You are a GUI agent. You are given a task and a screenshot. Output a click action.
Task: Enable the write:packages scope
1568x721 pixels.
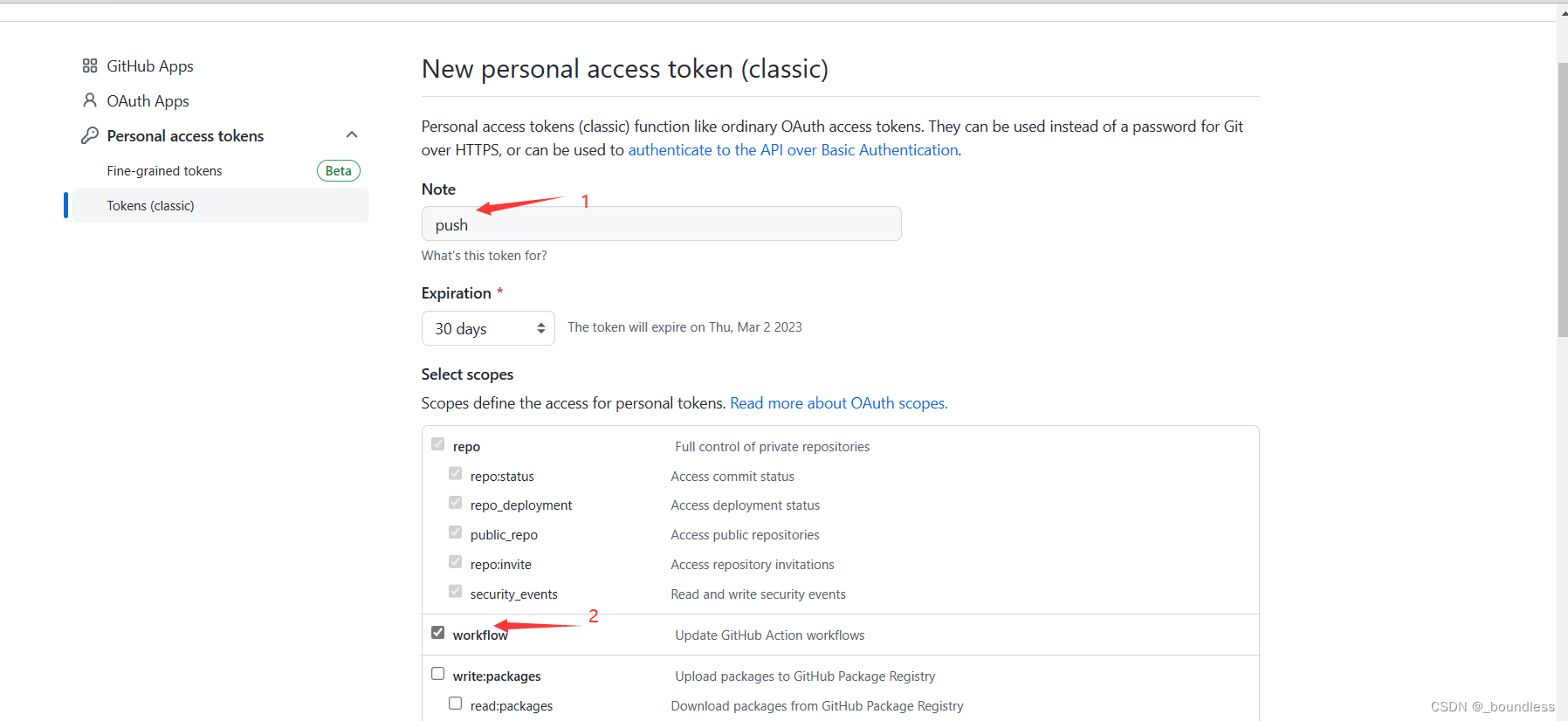pos(437,673)
